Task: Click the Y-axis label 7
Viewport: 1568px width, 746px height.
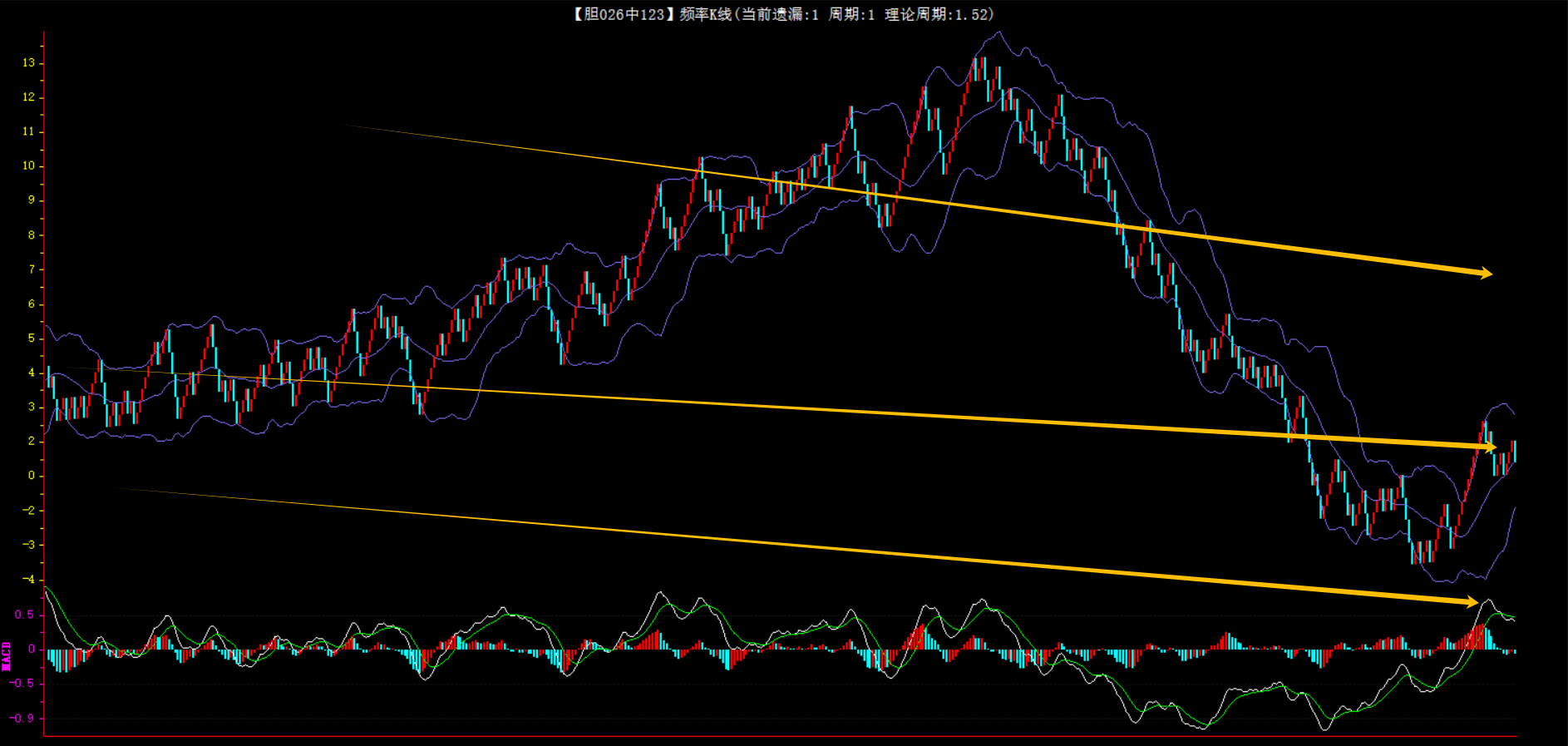Action: tap(32, 269)
